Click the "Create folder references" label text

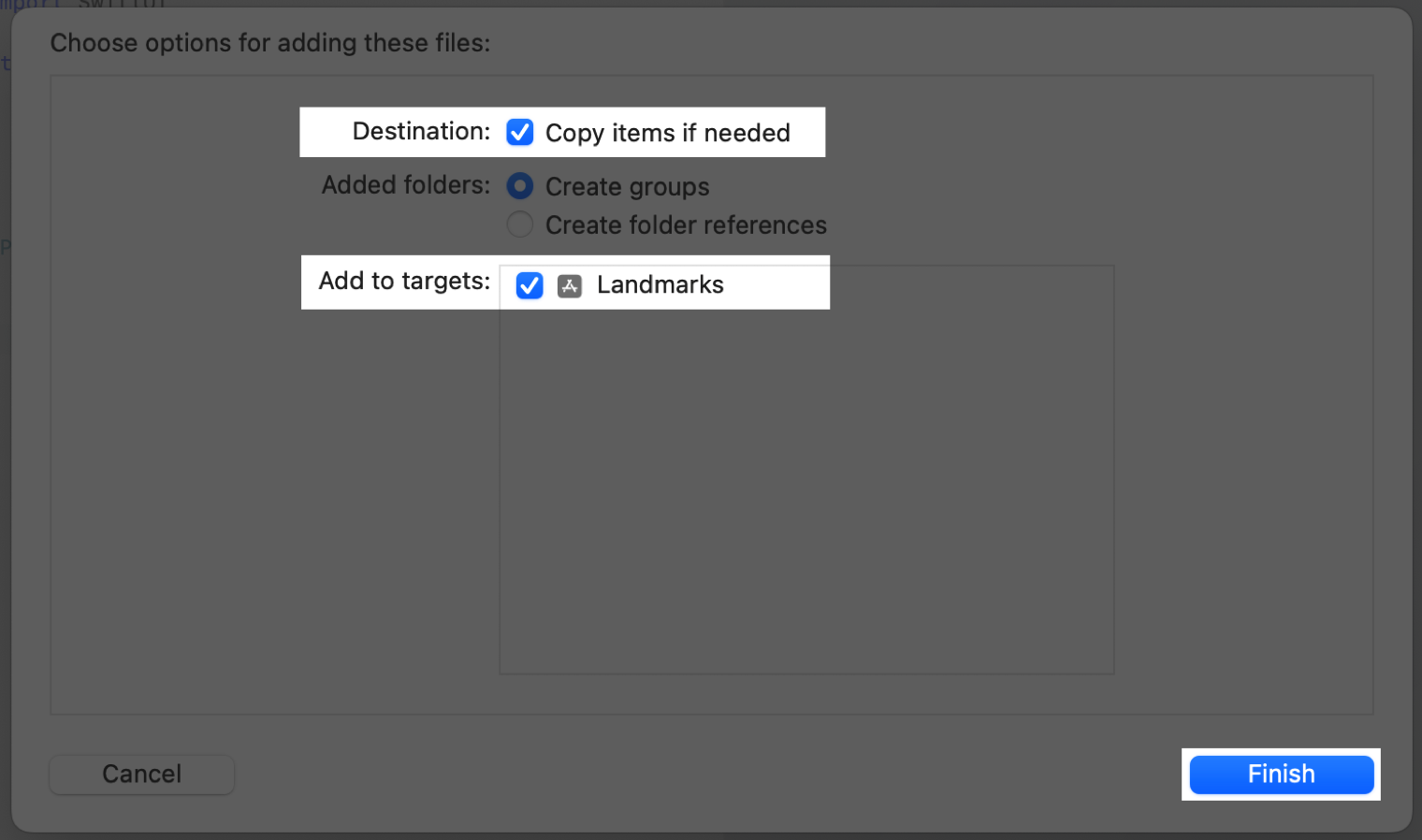click(686, 225)
